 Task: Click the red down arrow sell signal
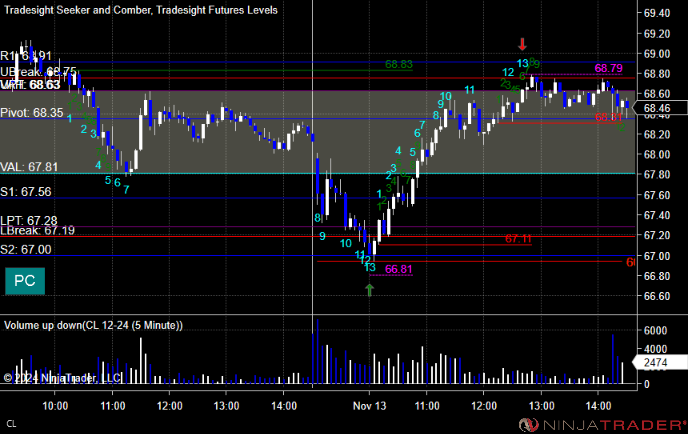click(522, 44)
